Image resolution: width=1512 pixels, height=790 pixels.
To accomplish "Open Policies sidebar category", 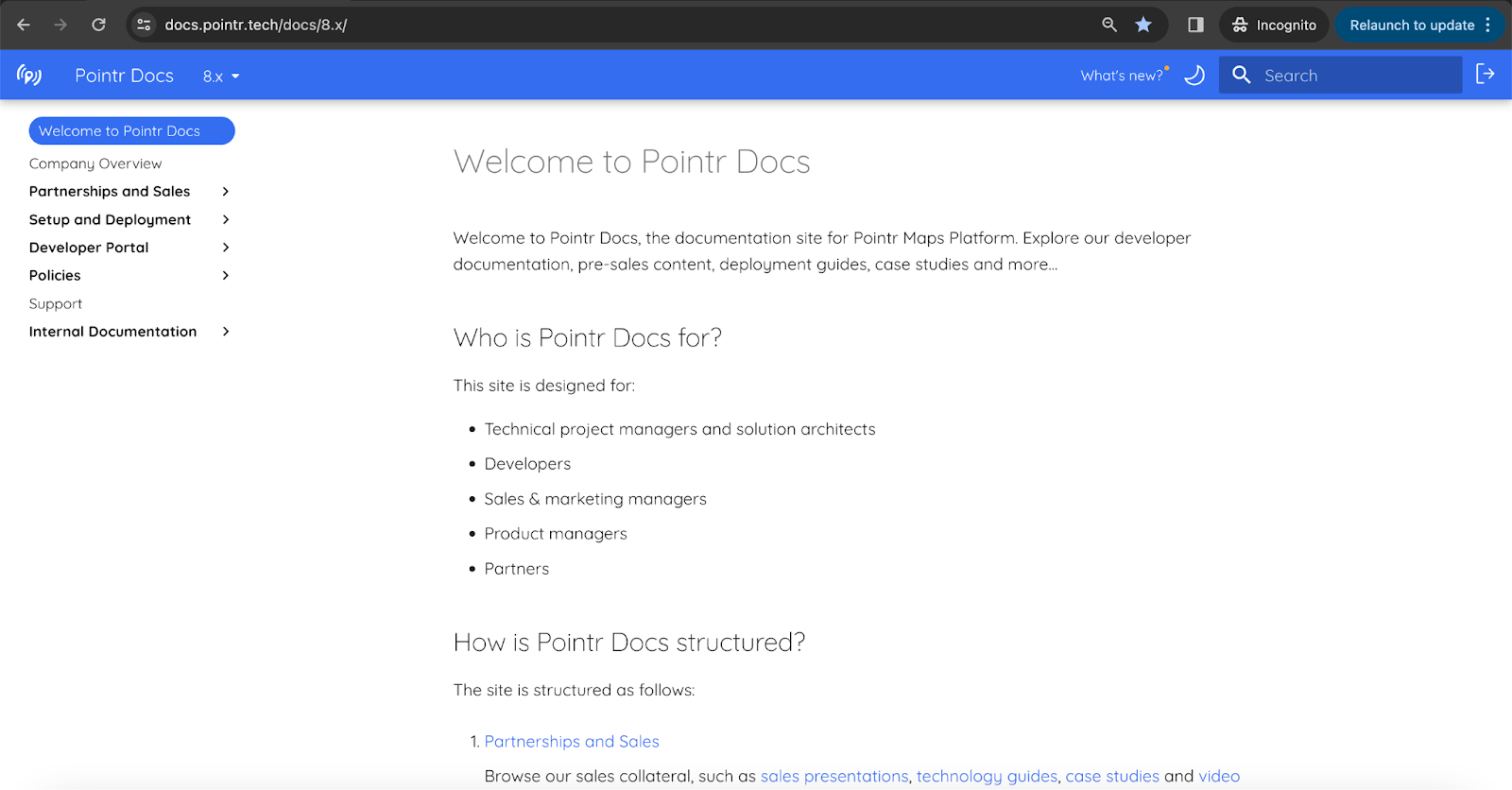I will point(55,275).
